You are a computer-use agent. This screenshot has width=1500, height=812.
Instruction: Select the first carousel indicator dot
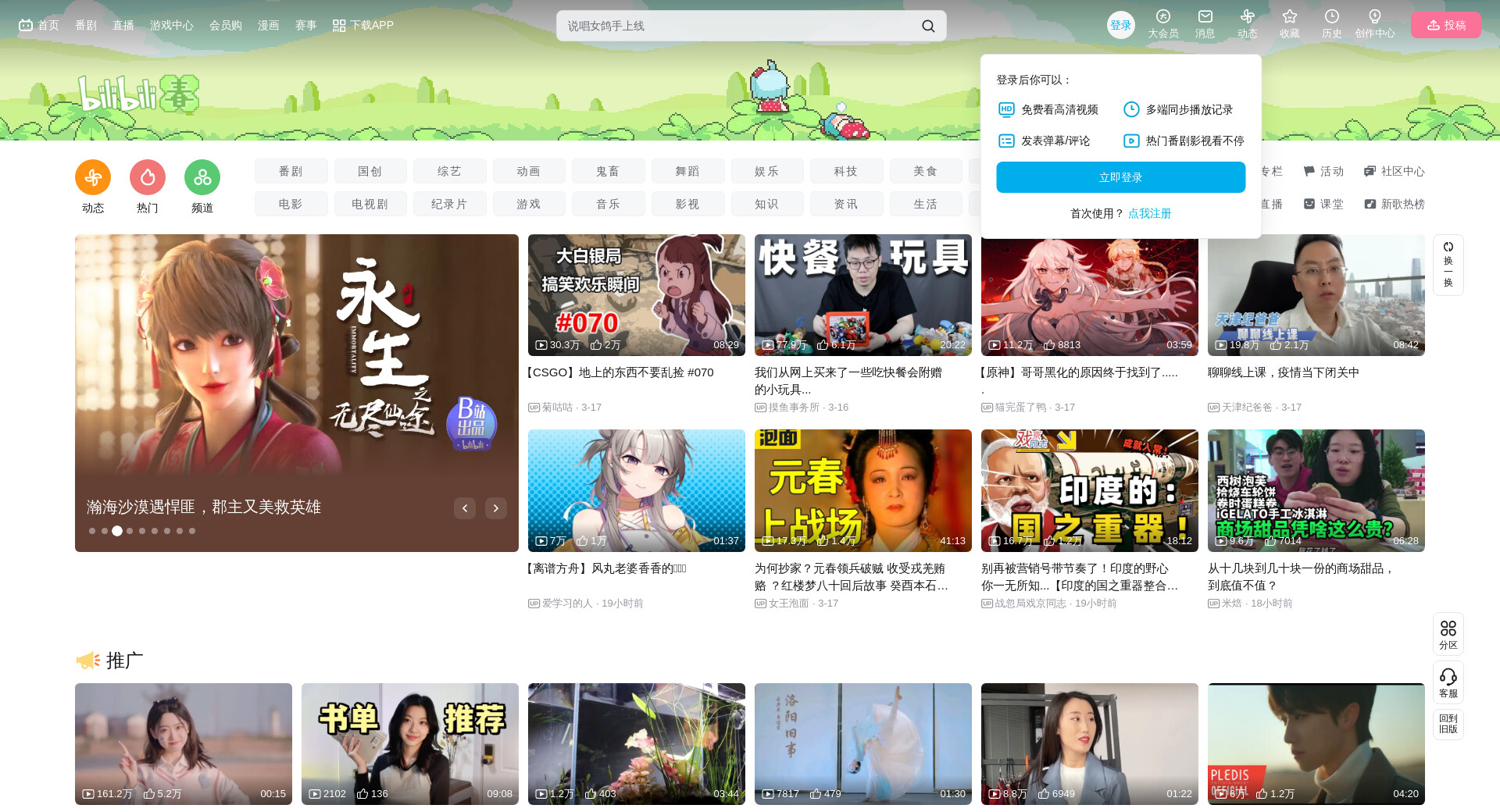(x=92, y=531)
